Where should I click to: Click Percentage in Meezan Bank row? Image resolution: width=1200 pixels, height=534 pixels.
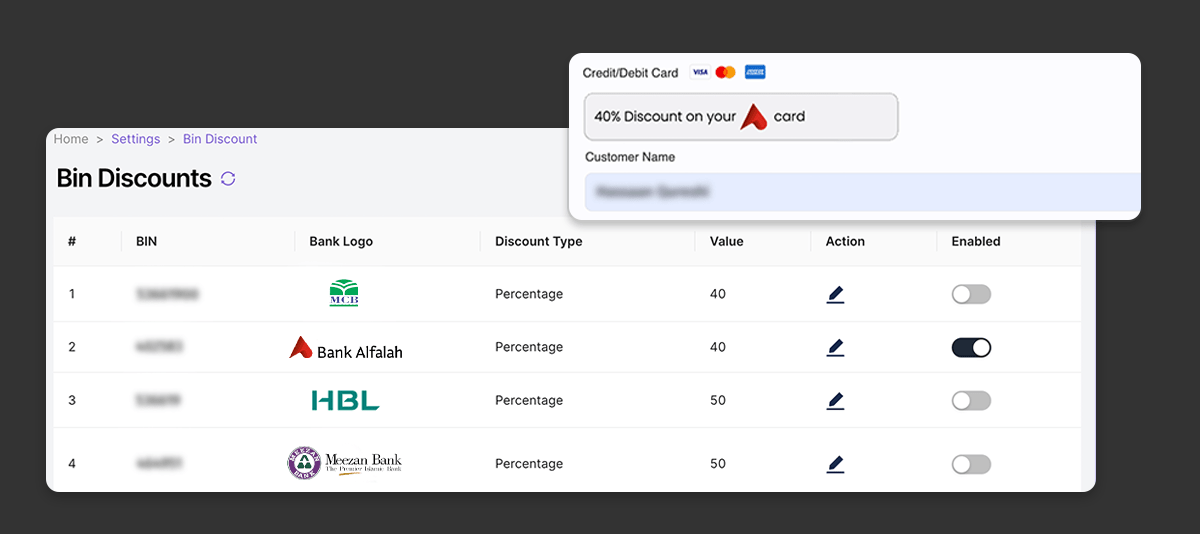(x=529, y=464)
